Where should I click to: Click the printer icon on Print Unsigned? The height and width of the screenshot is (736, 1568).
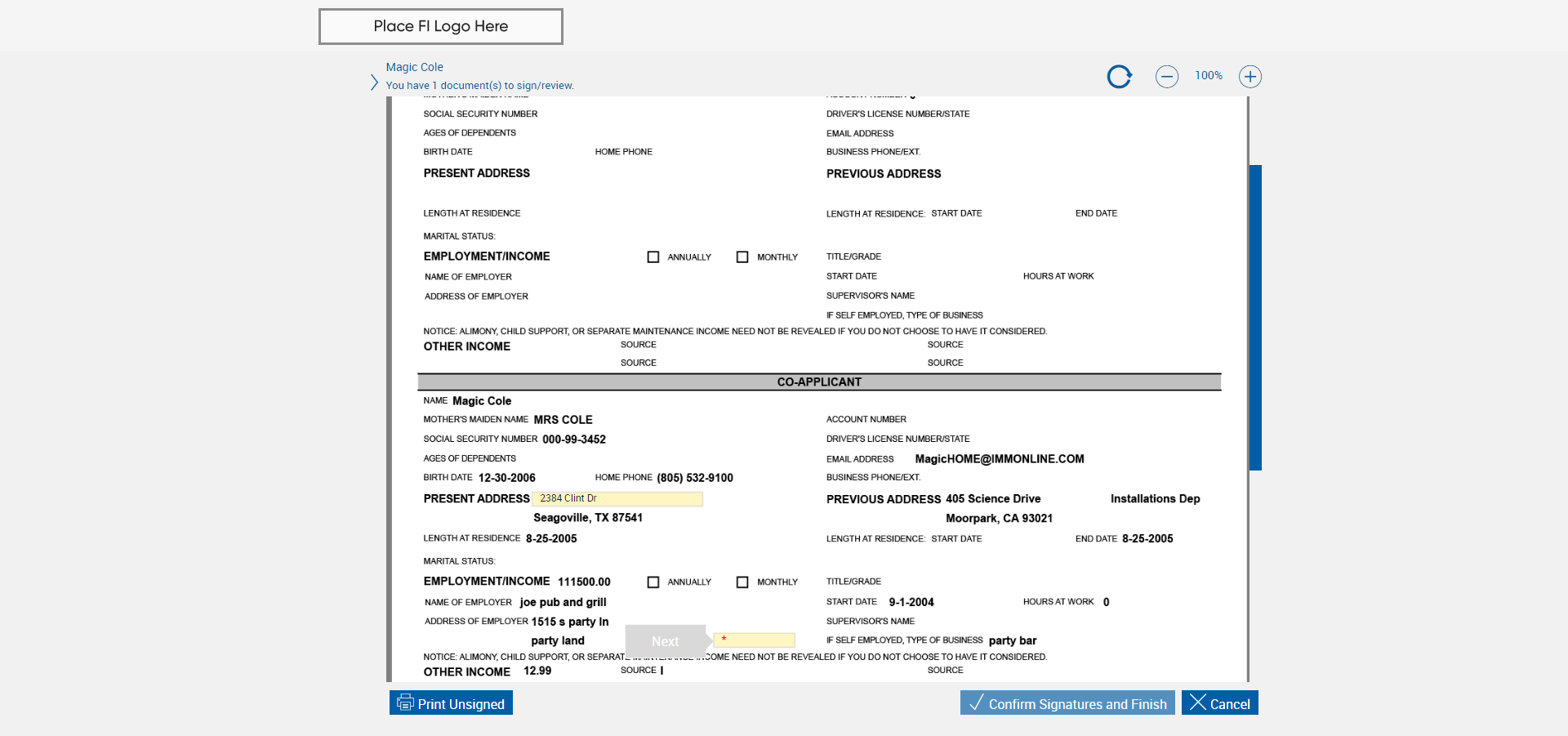pos(405,703)
